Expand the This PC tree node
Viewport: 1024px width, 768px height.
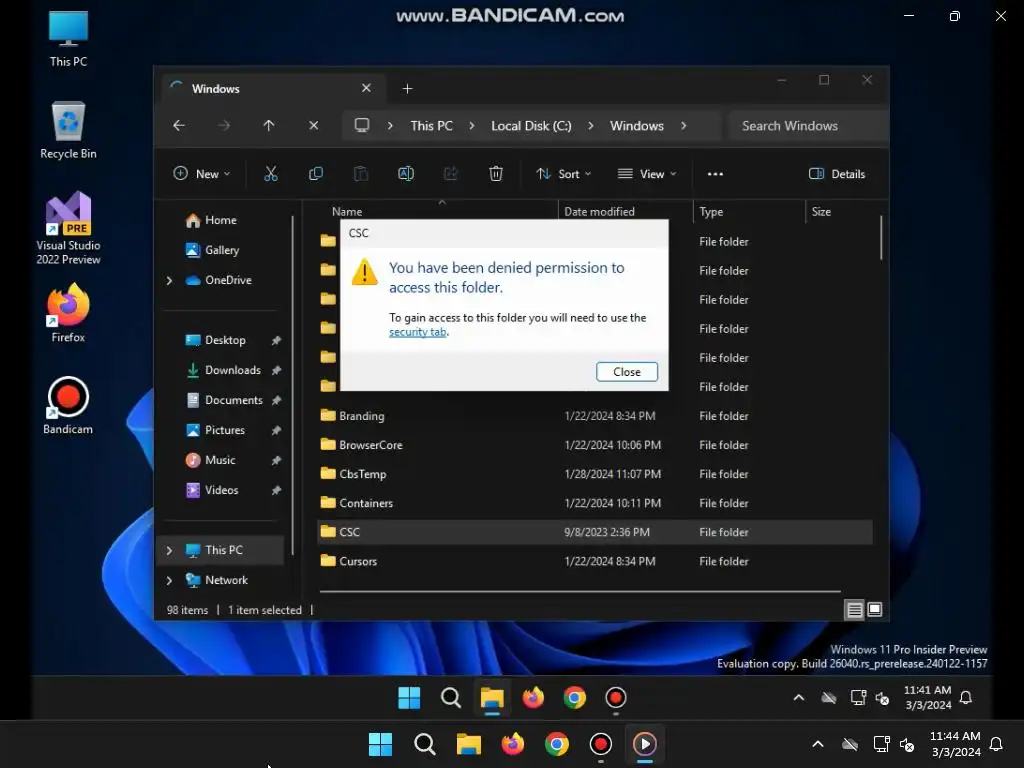170,551
